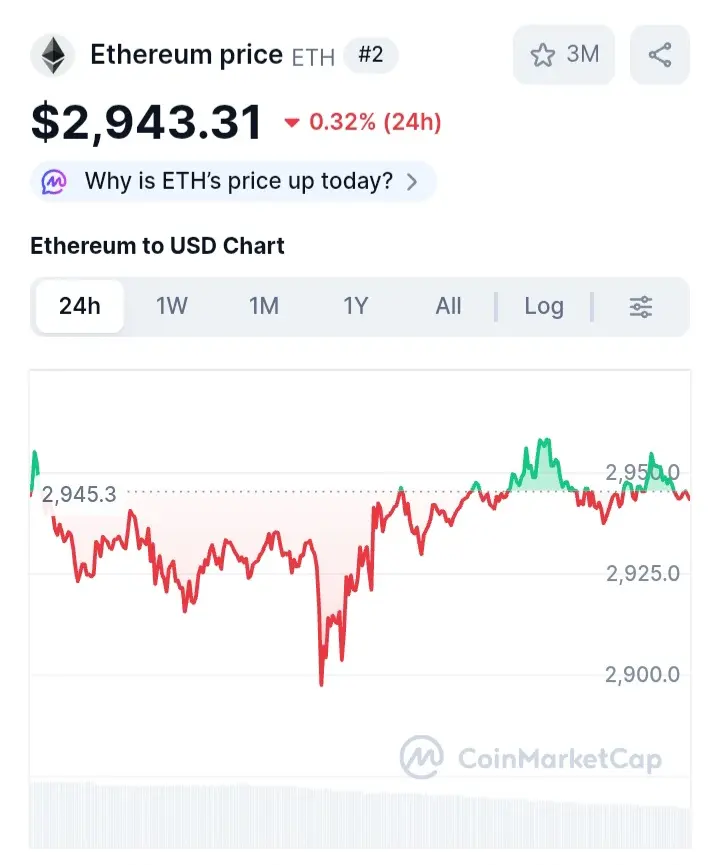The width and height of the screenshot is (720, 865).
Task: Click the 2,945.3 opening price label
Action: [x=80, y=494]
